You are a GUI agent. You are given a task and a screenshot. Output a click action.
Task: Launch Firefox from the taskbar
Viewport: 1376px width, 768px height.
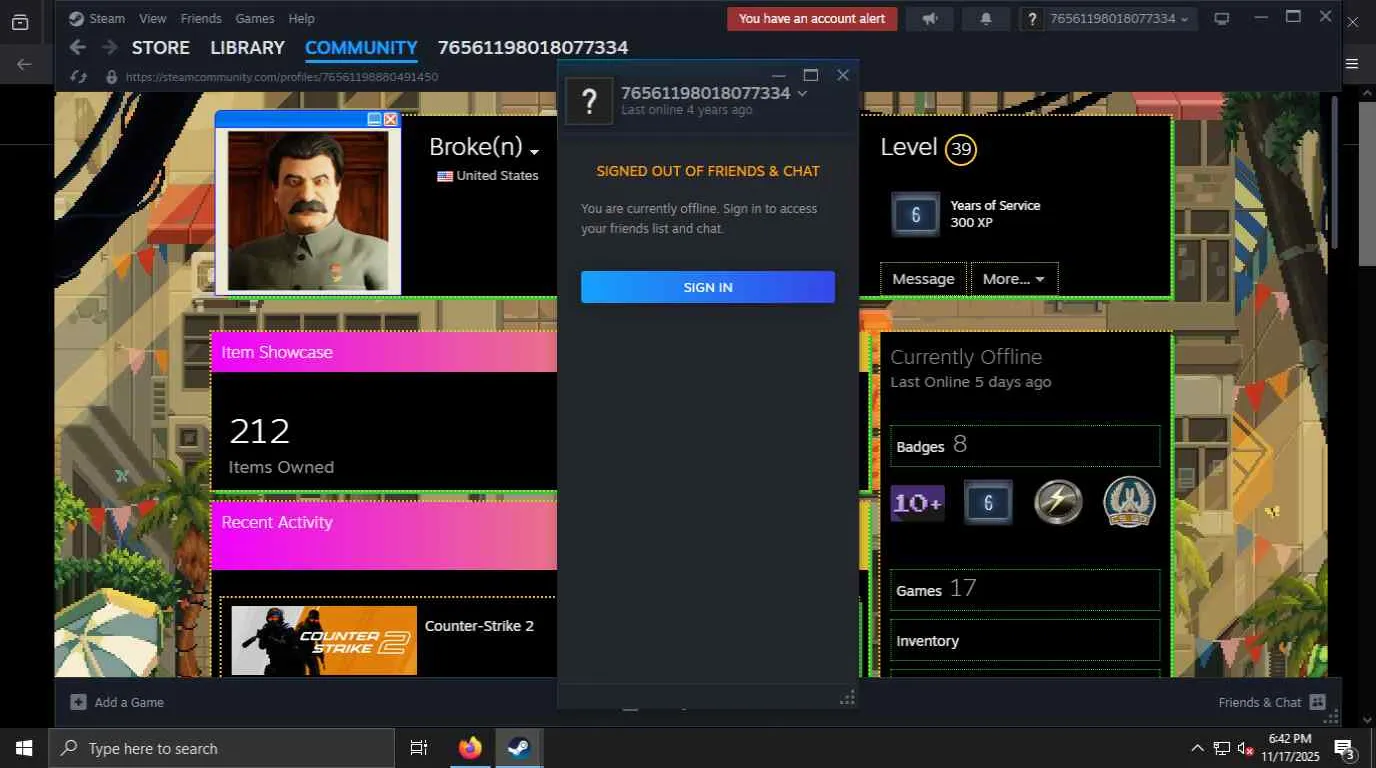[470, 748]
